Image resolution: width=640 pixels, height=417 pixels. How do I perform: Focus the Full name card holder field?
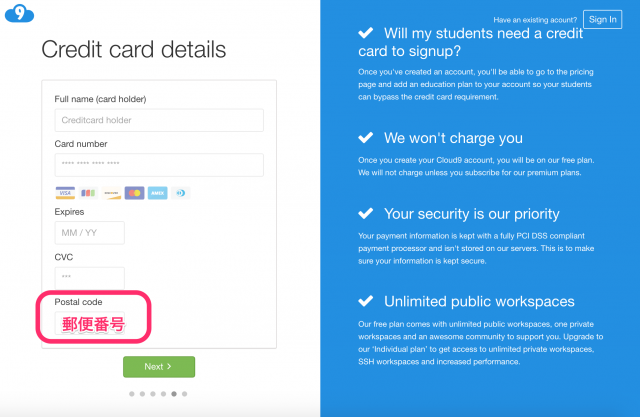[159, 120]
